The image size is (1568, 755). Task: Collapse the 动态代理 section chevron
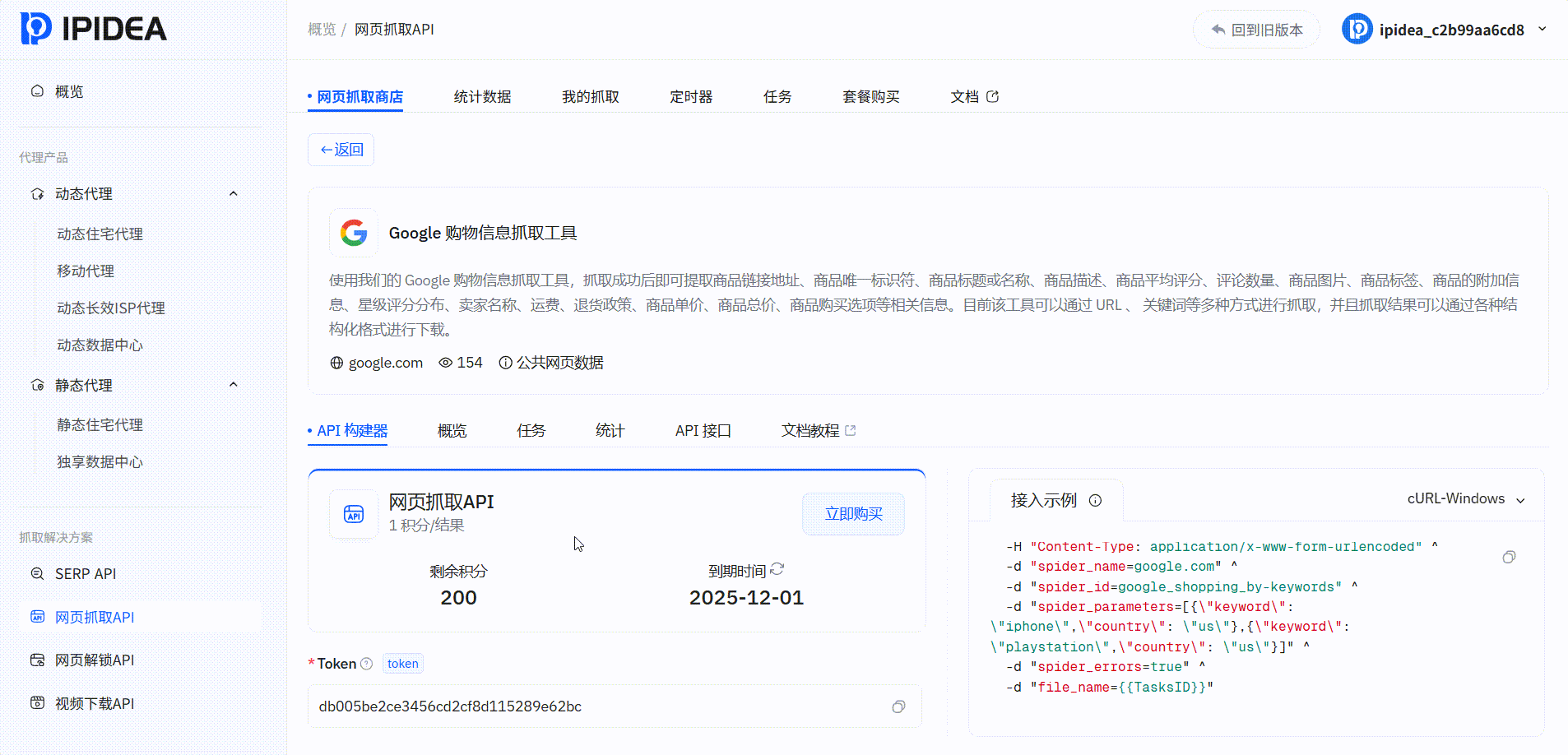pyautogui.click(x=234, y=194)
